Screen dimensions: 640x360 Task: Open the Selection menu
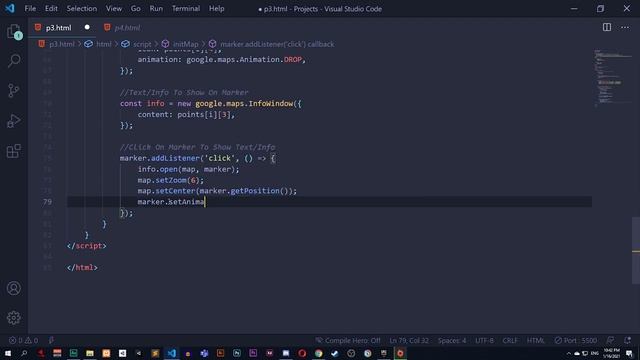[x=82, y=8]
